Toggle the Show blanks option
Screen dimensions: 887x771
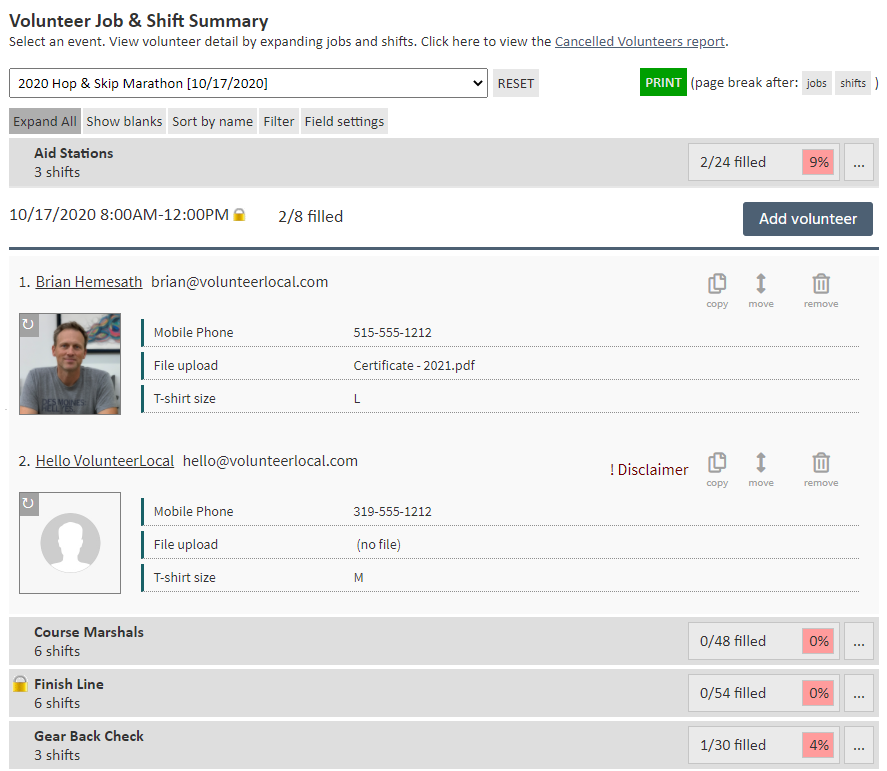[x=124, y=121]
